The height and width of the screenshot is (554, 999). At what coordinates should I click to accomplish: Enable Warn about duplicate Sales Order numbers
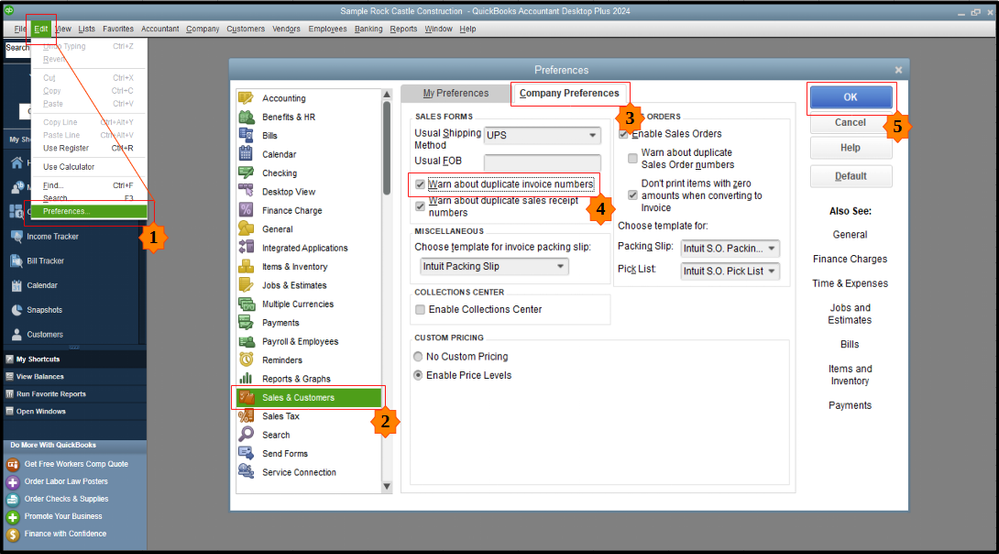(x=633, y=158)
